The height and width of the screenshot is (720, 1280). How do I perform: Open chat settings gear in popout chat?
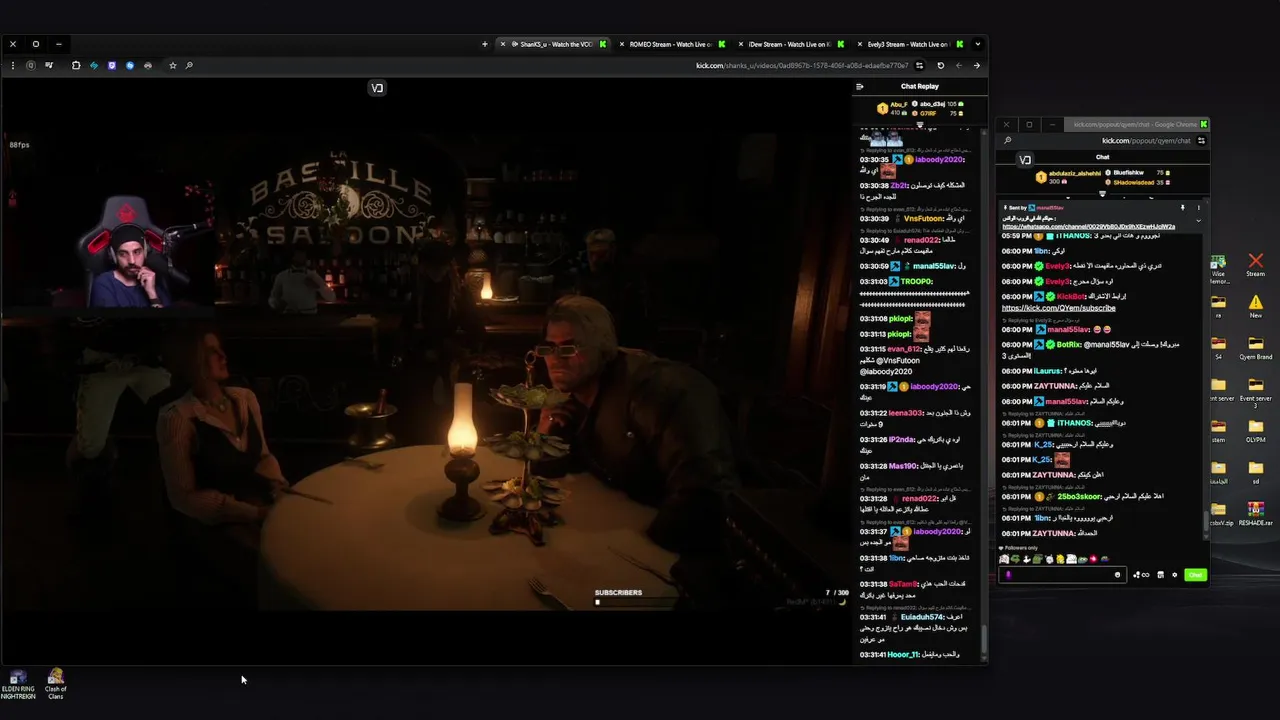pos(1174,575)
